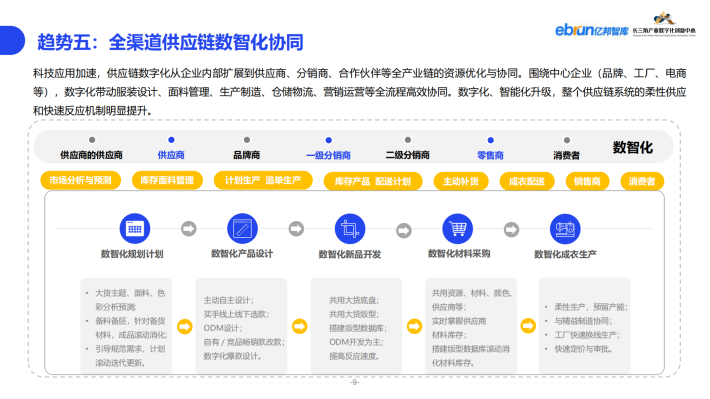Click the 数智化材料采购 shopping cart icon

pos(457,229)
